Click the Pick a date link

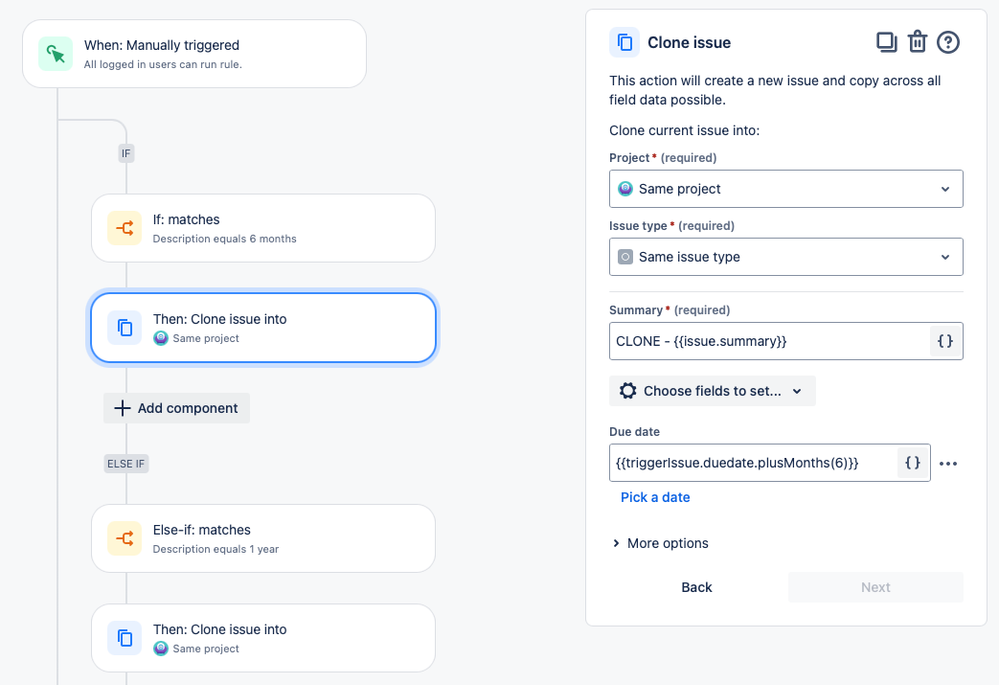pos(655,497)
